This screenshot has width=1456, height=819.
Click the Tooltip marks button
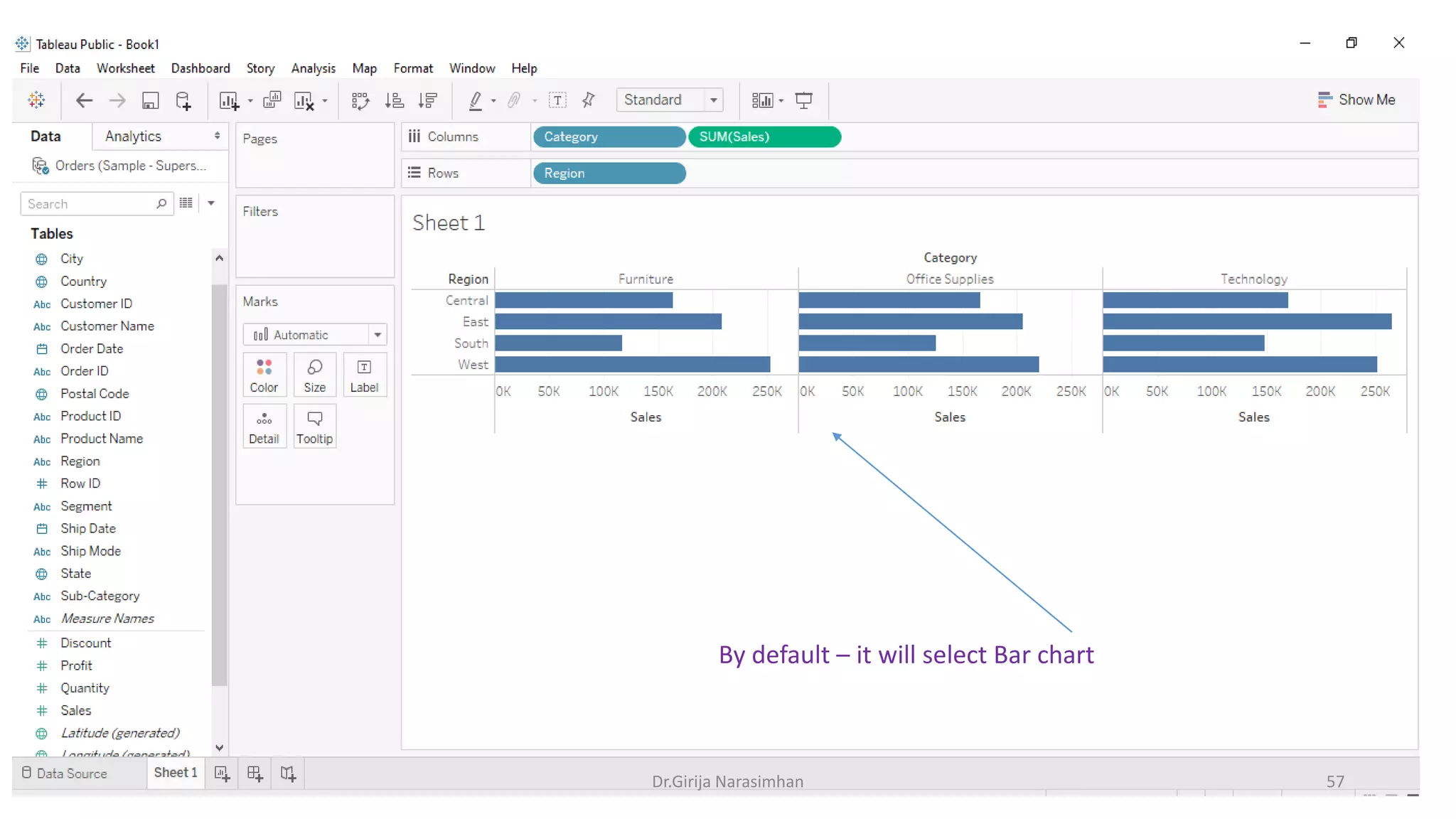point(314,427)
